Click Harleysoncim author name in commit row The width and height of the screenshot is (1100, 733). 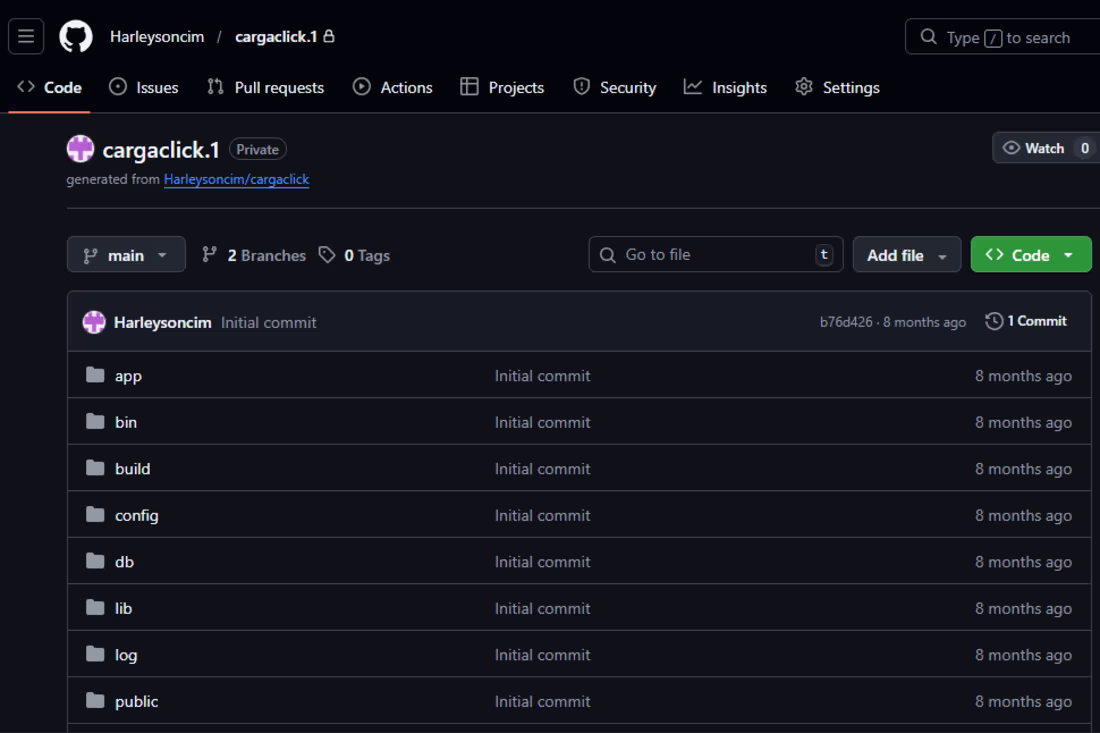tap(163, 322)
